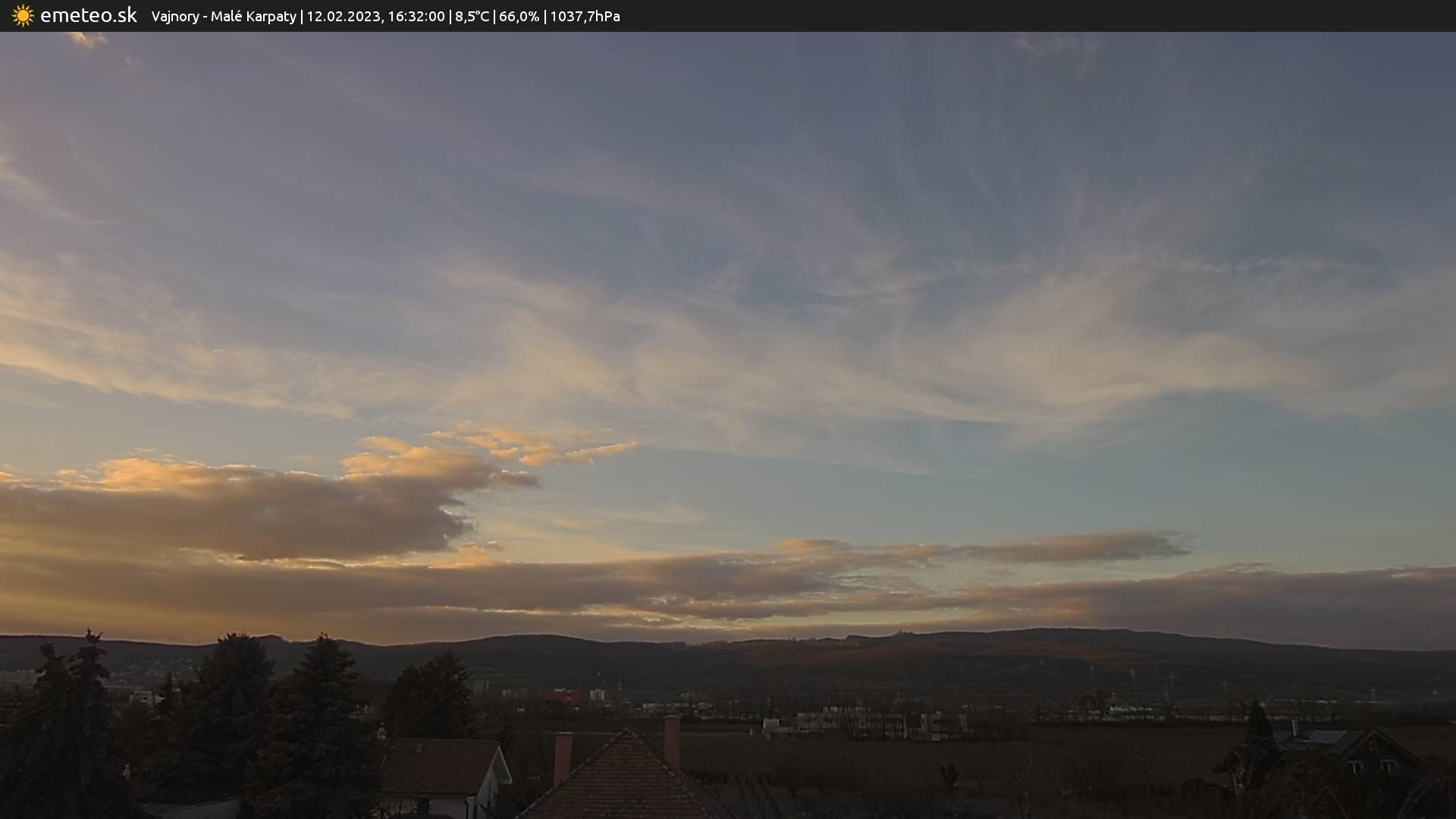
Task: Click the right chimney on the red roof
Action: [672, 739]
